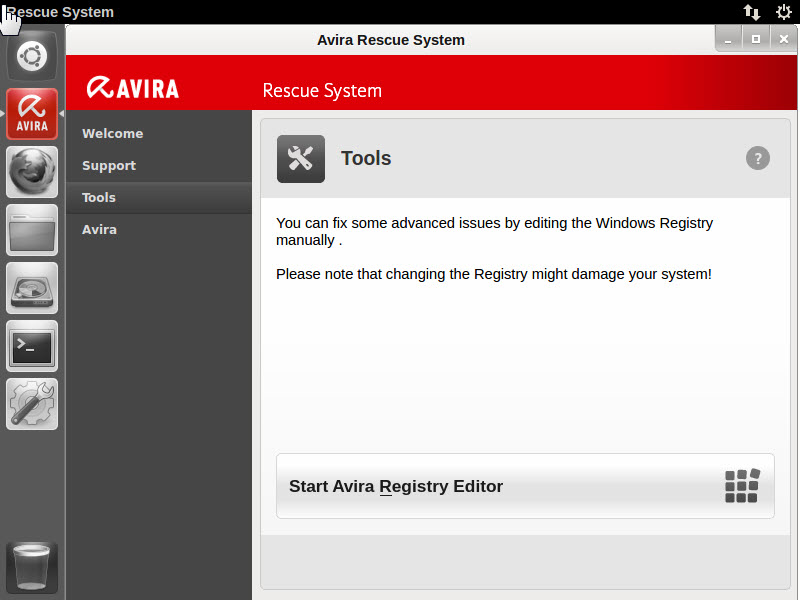
Task: Maximize the Avira Rescue System window
Action: tap(756, 39)
